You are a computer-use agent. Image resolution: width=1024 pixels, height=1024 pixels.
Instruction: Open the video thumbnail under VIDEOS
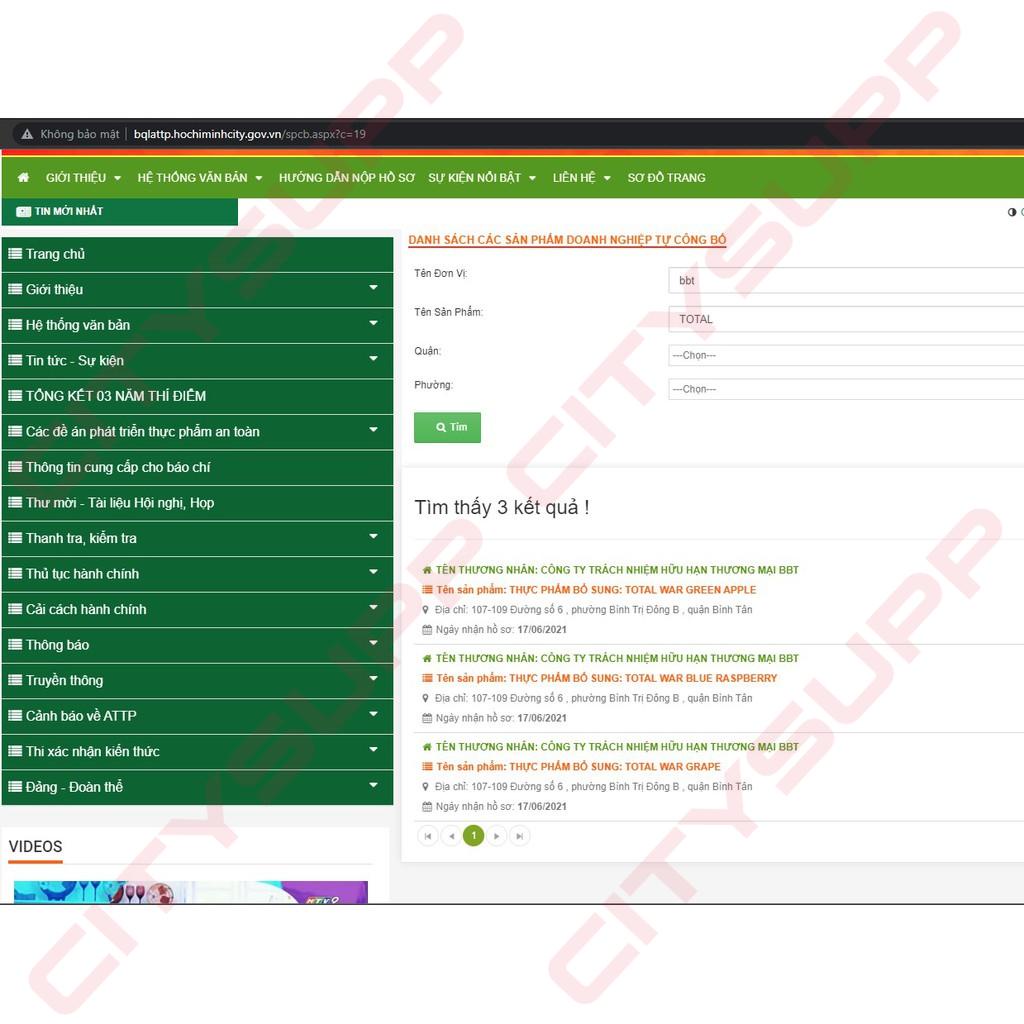(x=190, y=891)
